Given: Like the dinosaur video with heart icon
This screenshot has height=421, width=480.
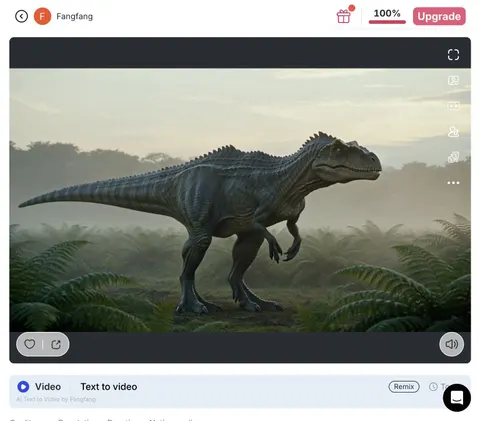Looking at the screenshot, I should [x=30, y=344].
